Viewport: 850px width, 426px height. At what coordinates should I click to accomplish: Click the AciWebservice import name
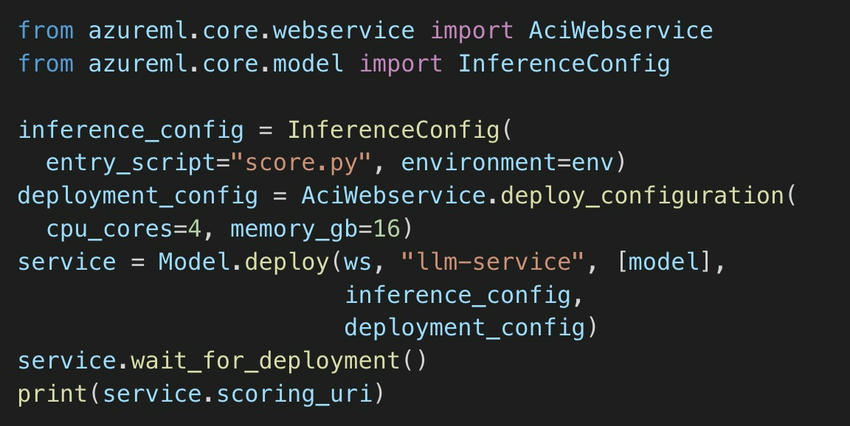click(x=621, y=30)
